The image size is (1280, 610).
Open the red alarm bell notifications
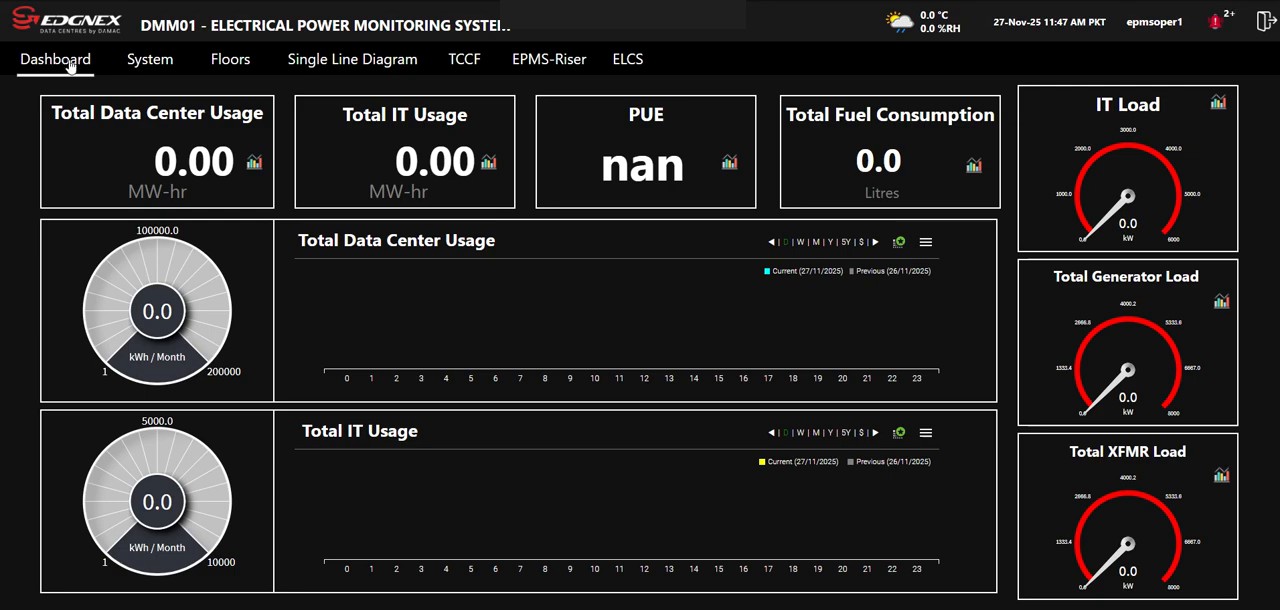pos(1216,22)
